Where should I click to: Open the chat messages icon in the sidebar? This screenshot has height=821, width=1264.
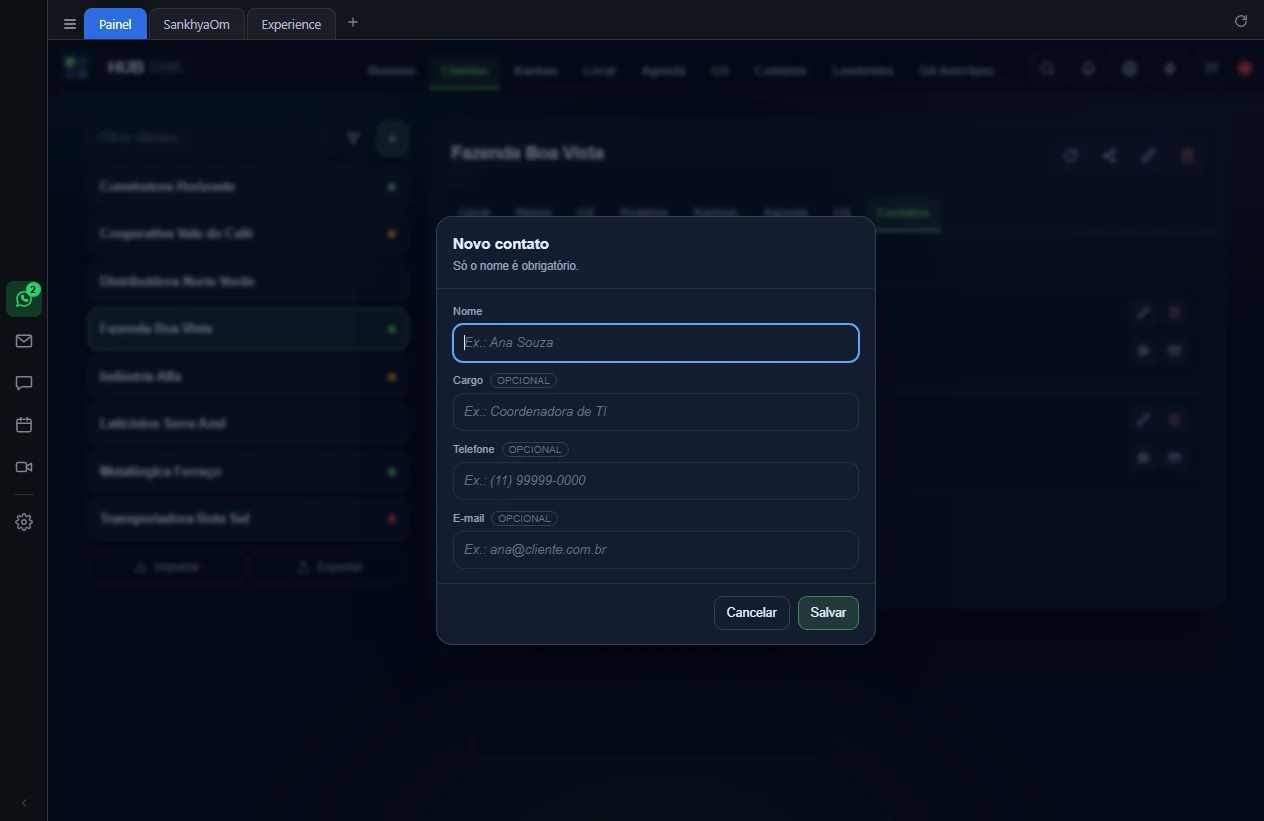pyautogui.click(x=24, y=383)
